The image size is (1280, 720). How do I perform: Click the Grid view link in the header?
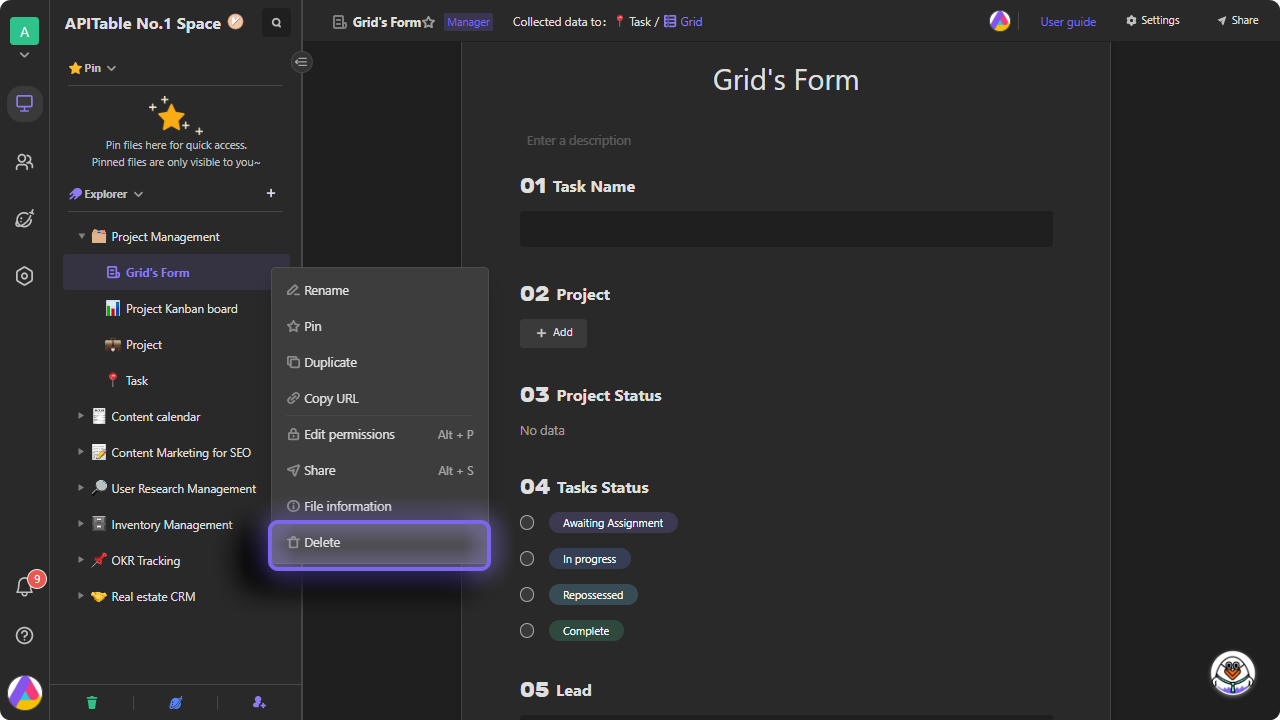coord(683,21)
